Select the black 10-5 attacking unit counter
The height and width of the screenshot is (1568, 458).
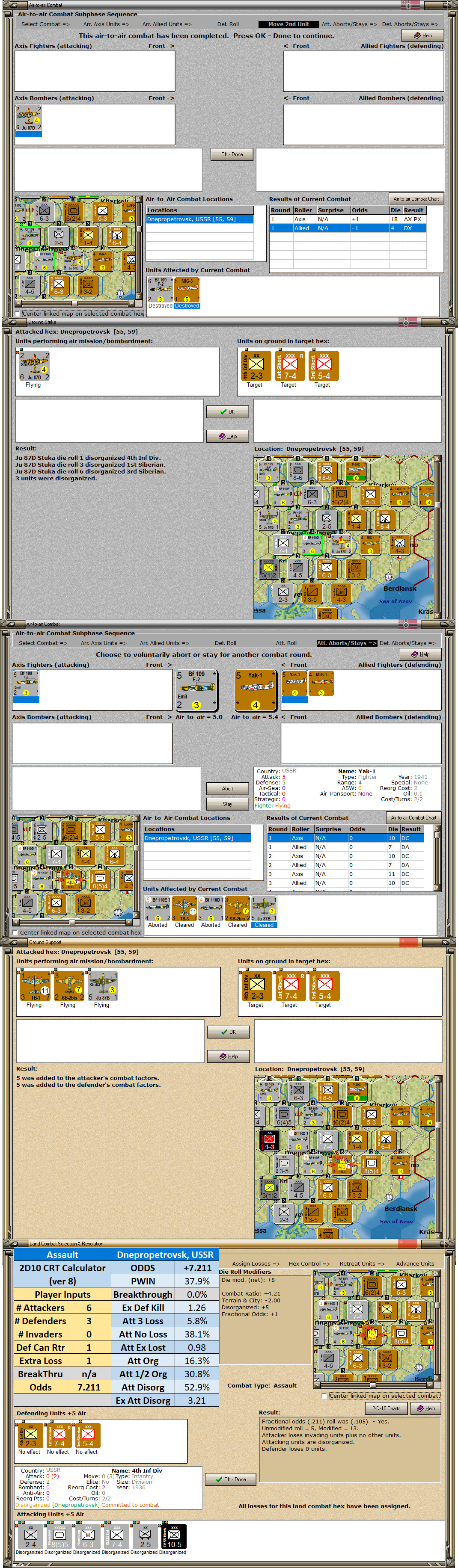coord(173,1536)
